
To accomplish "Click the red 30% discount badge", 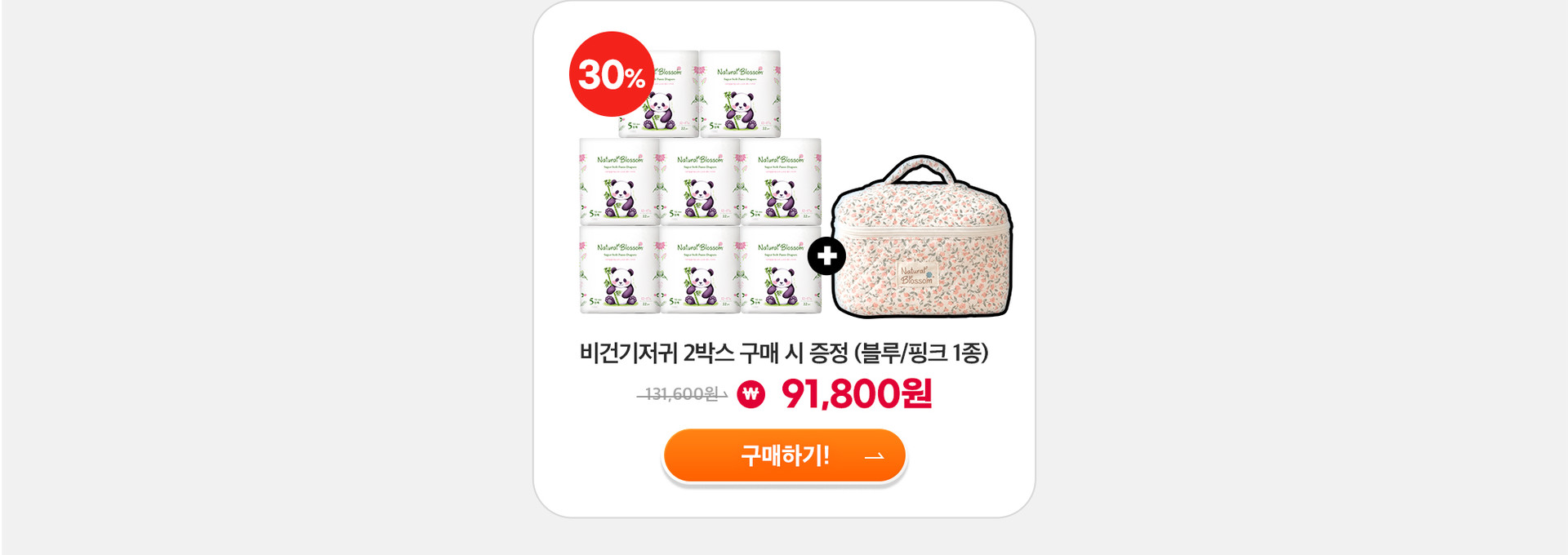I will point(612,74).
